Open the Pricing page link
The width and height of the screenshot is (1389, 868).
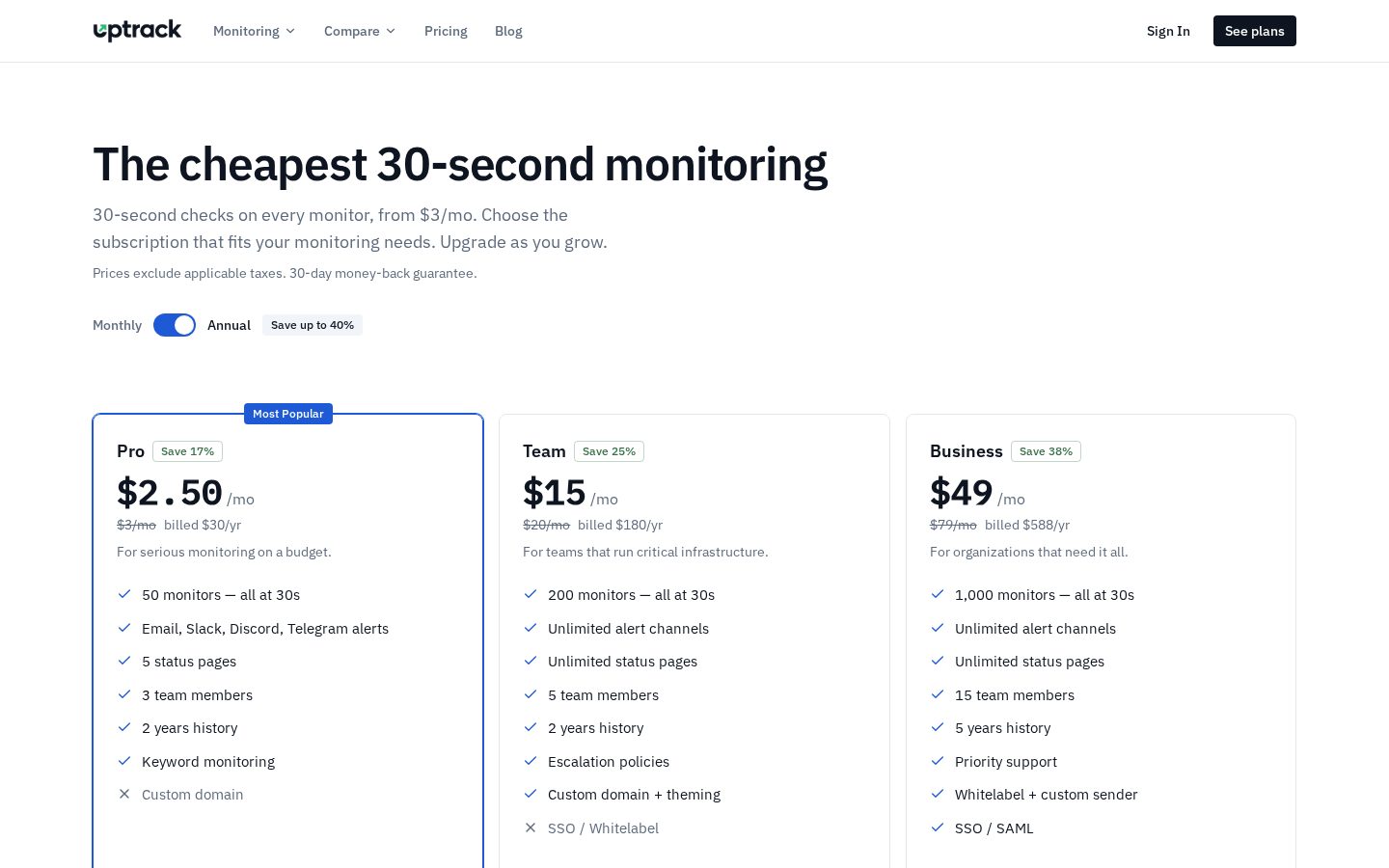click(x=446, y=31)
